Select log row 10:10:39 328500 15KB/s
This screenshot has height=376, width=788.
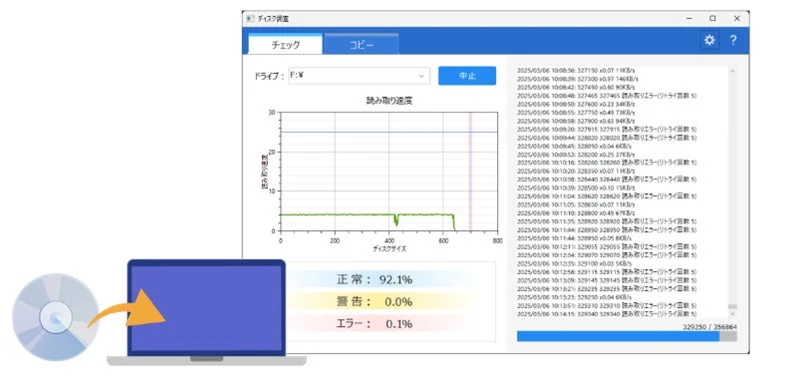point(576,187)
